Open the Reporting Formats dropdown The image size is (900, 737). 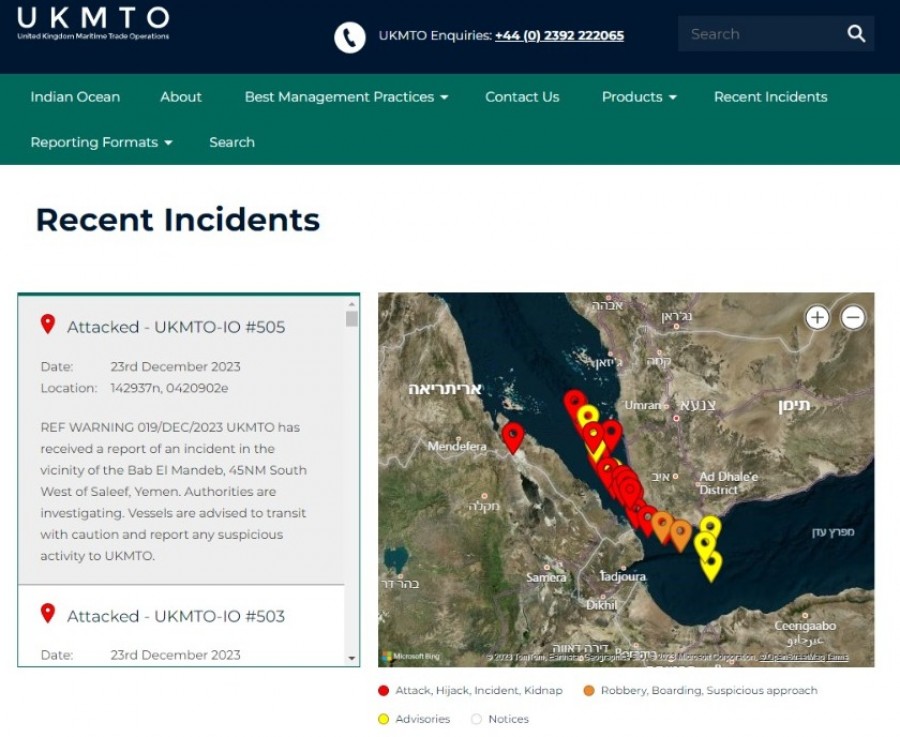pyautogui.click(x=101, y=142)
